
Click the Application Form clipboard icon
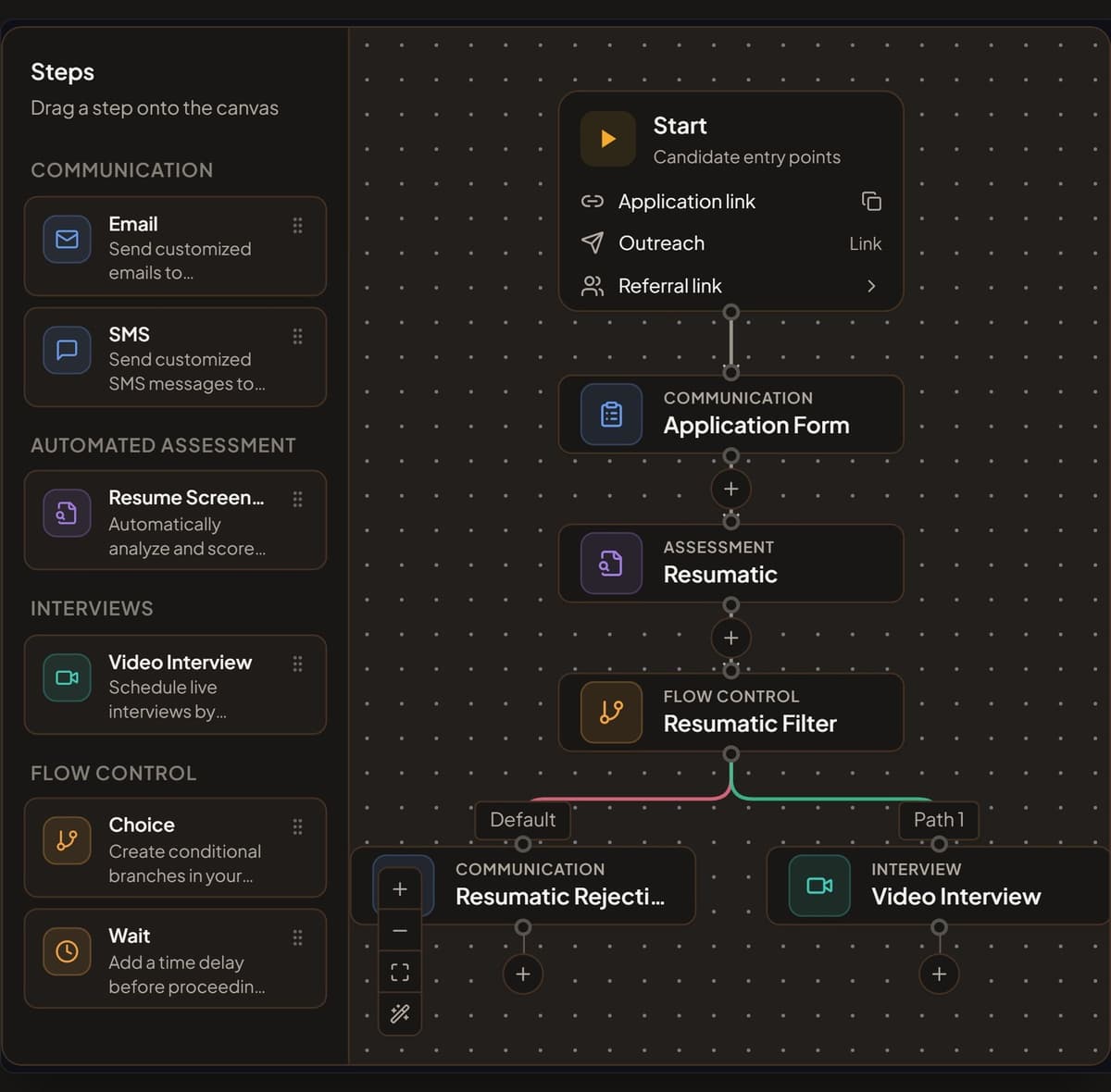pos(611,415)
